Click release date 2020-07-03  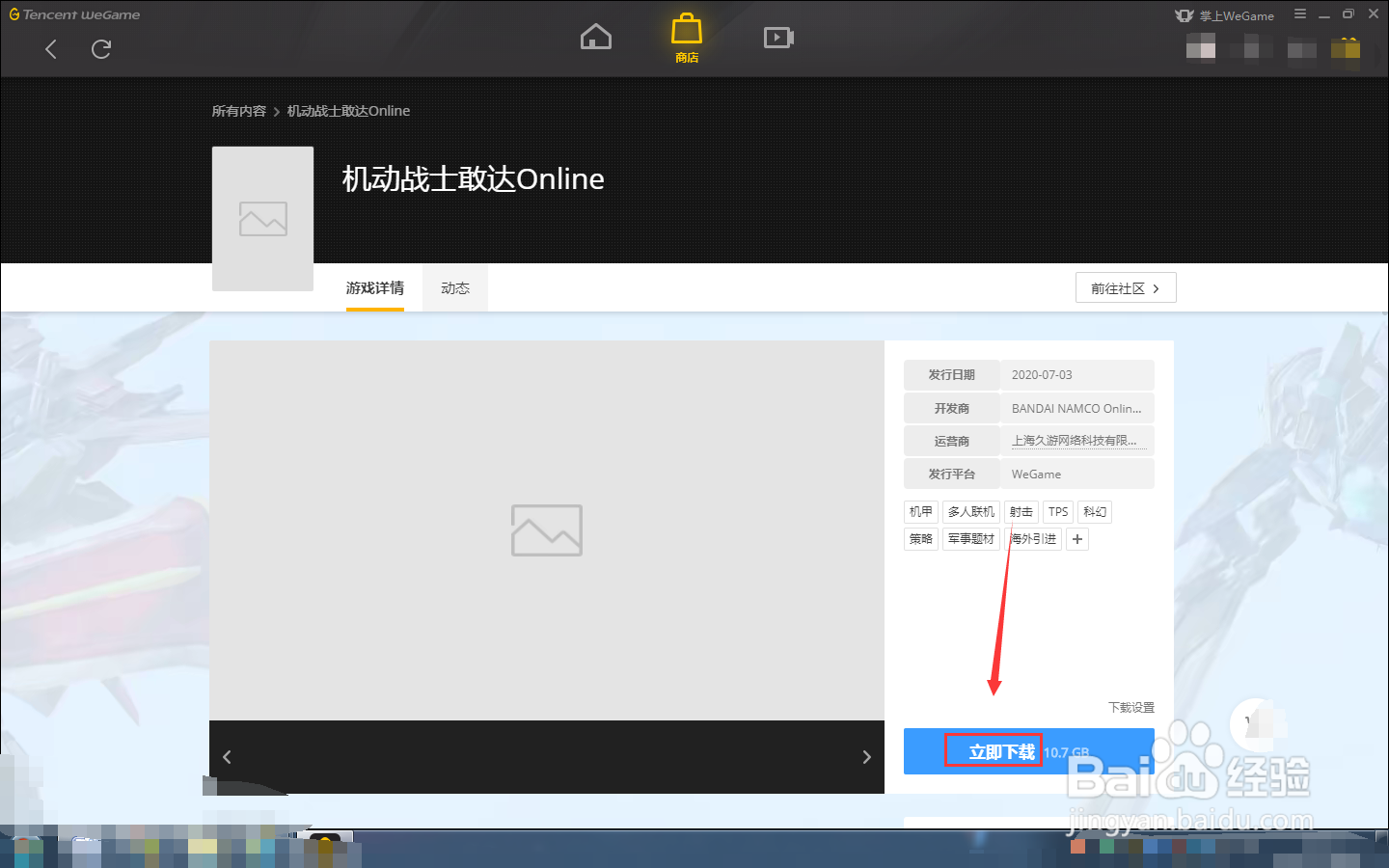[x=1042, y=375]
